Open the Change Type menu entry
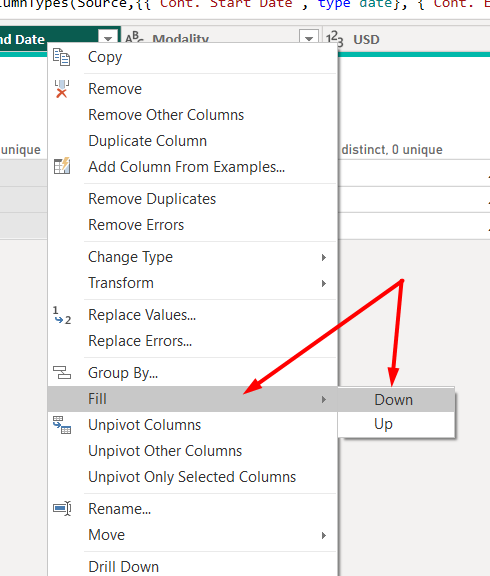This screenshot has height=576, width=490. tap(192, 257)
